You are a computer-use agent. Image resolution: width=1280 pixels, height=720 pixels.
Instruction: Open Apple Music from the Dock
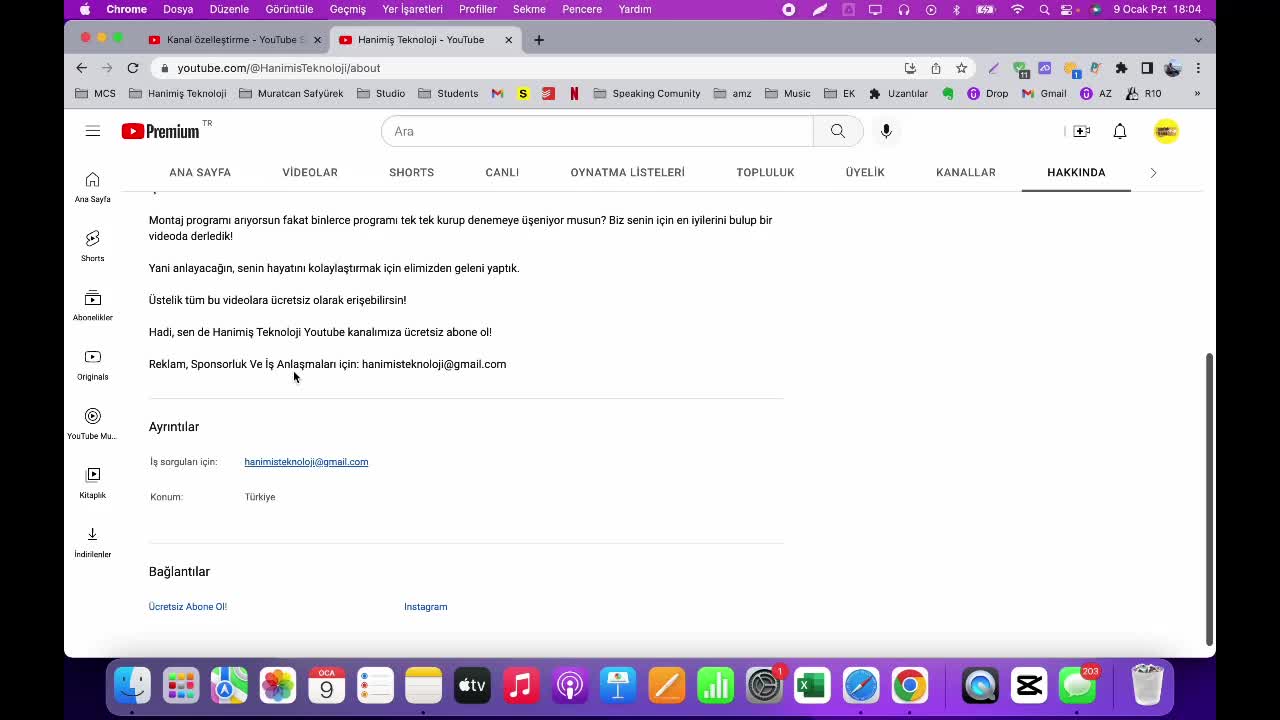520,686
